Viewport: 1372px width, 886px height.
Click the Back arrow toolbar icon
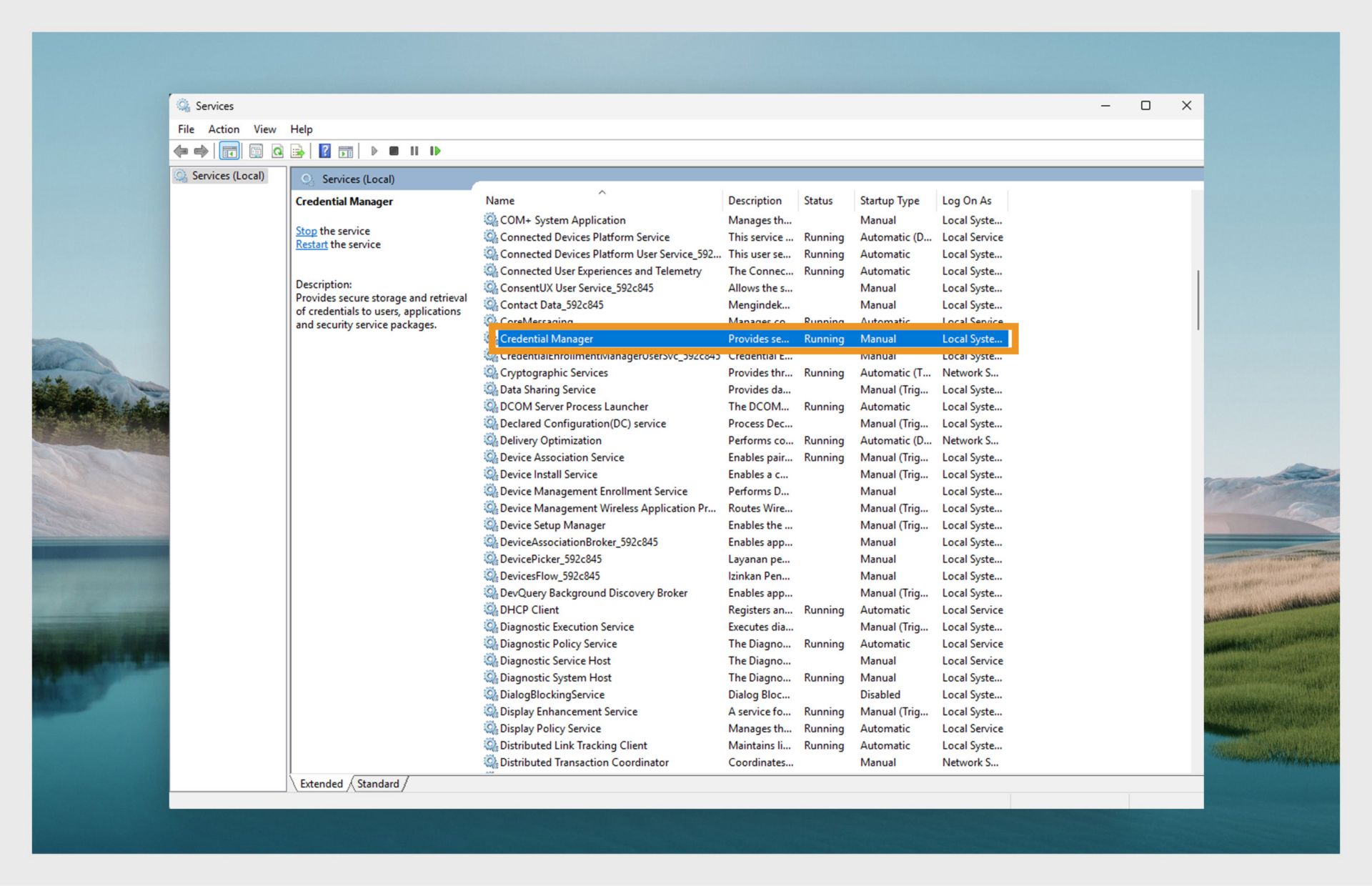tap(181, 151)
